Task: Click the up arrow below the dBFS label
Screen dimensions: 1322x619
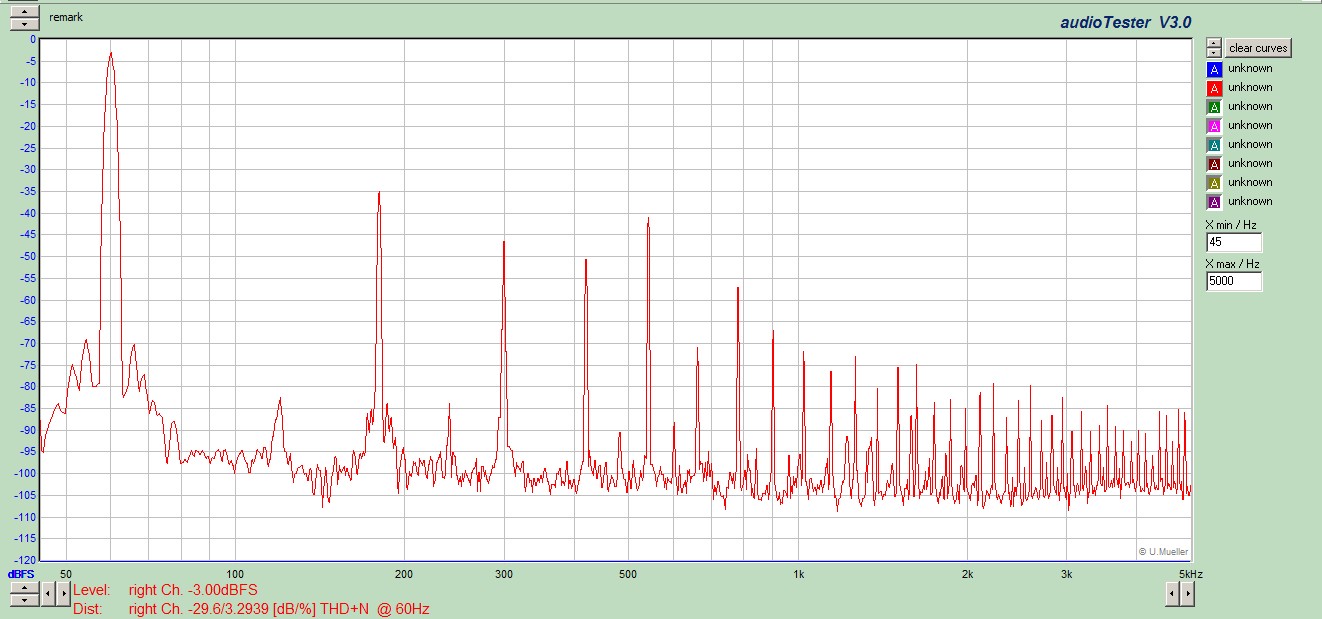Action: click(24, 587)
